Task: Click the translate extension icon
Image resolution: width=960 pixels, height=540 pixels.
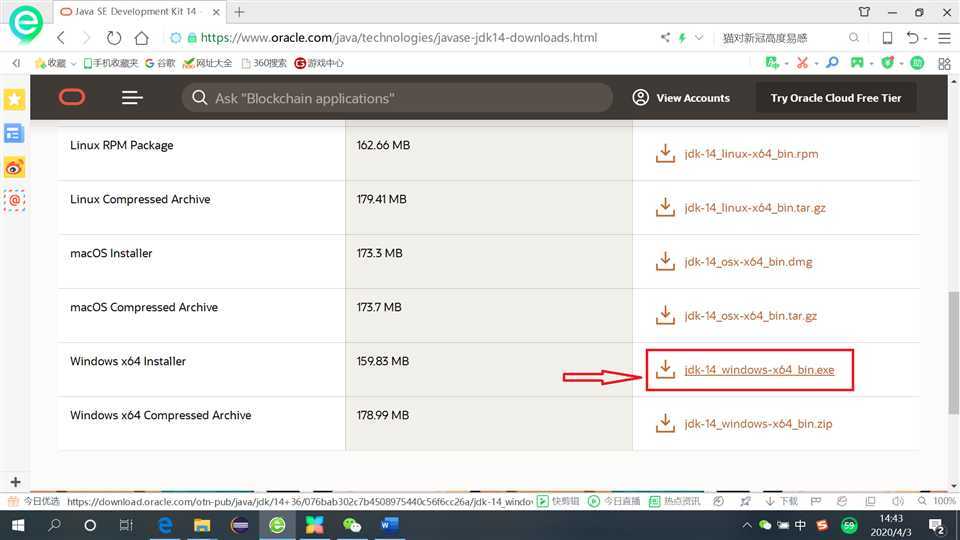Action: click(x=773, y=62)
